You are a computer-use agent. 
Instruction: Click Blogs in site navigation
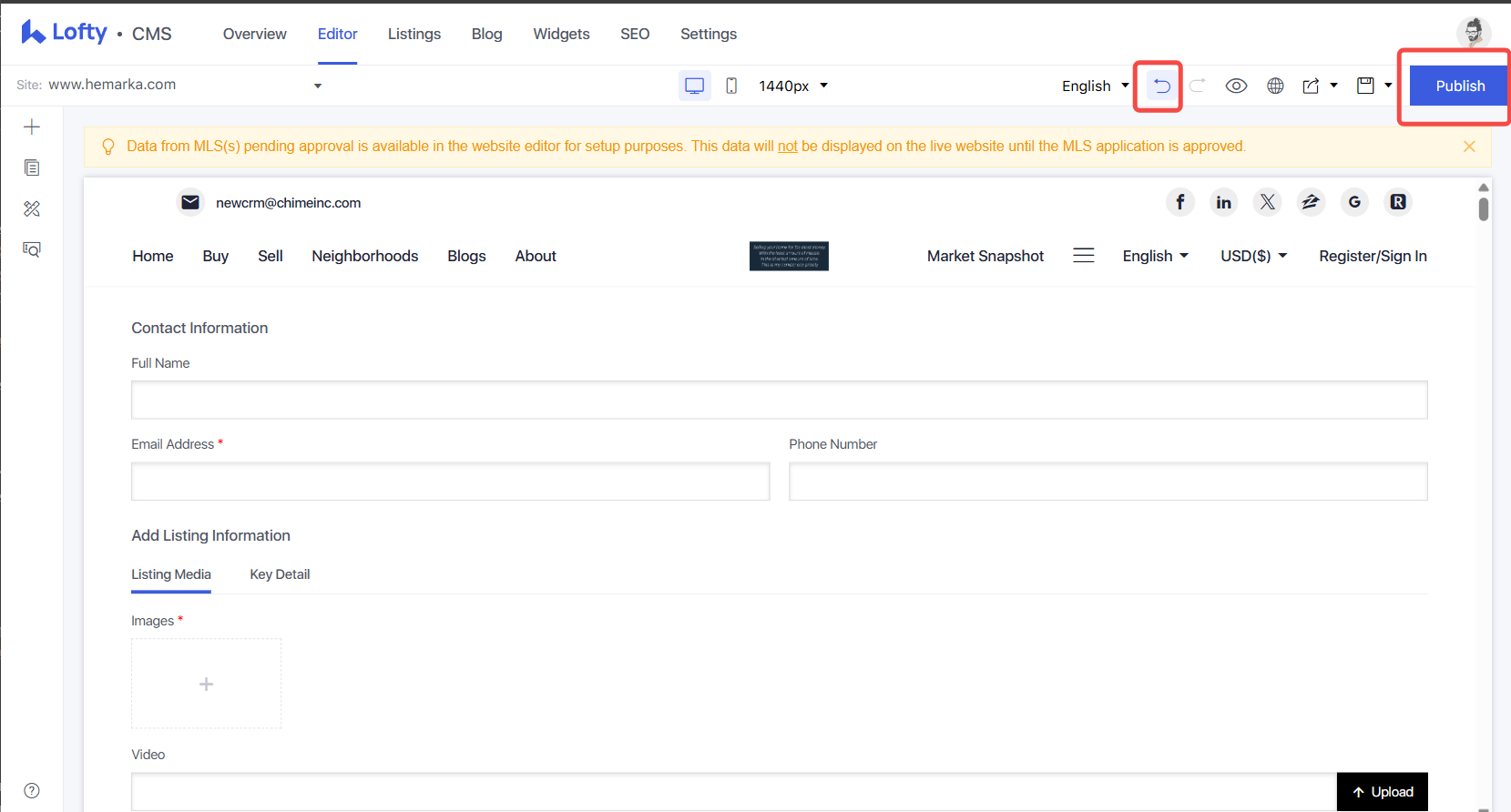pyautogui.click(x=466, y=256)
